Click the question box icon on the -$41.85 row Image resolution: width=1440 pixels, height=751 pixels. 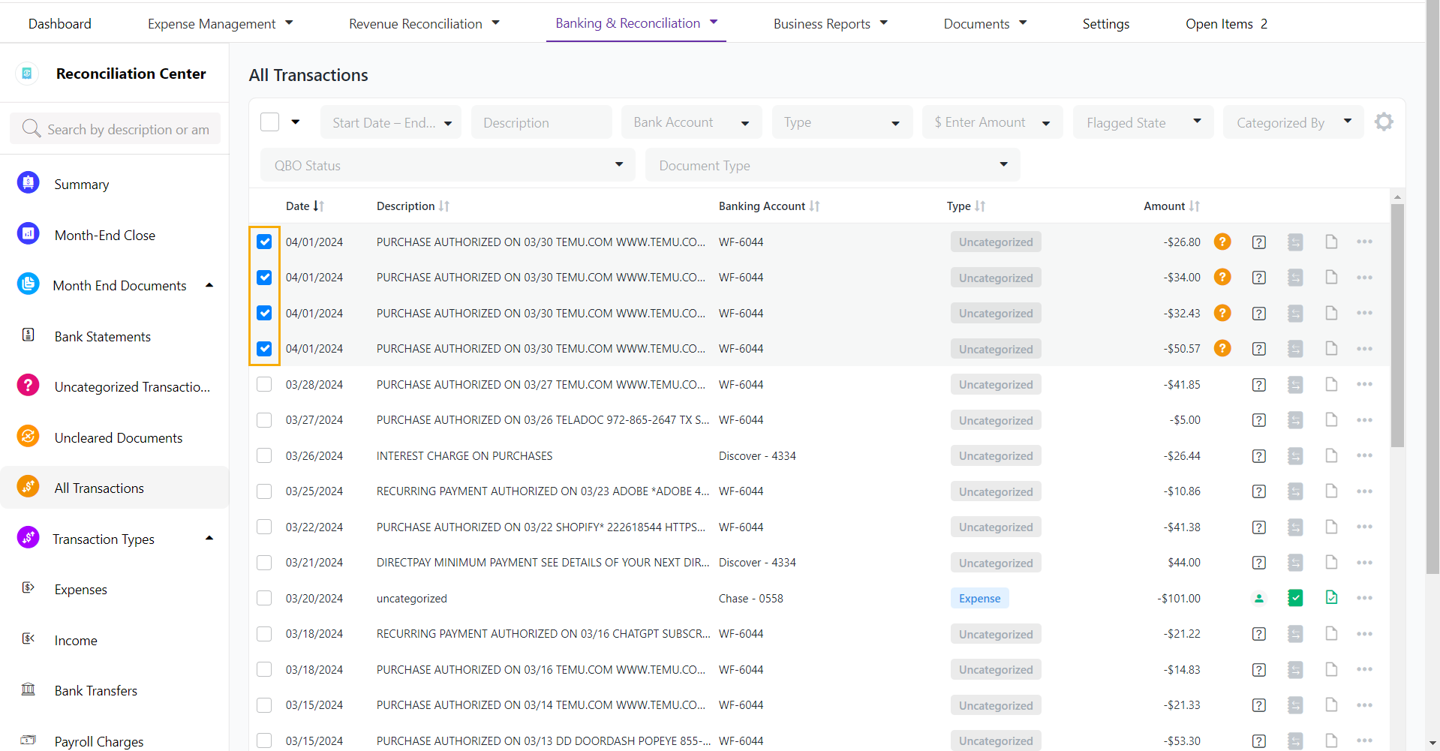point(1259,385)
